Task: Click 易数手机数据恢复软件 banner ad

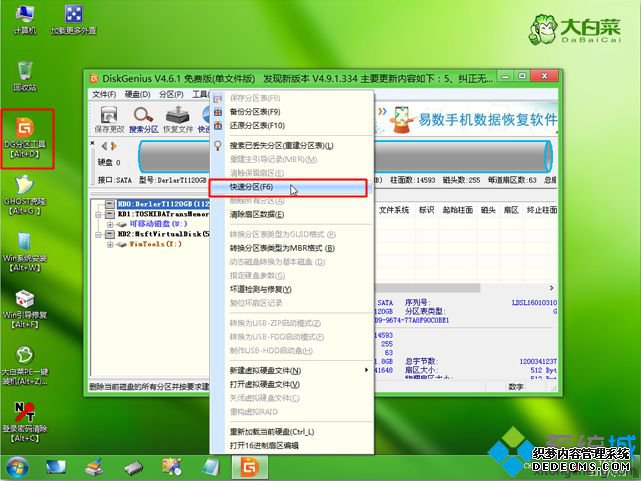Action: tap(467, 119)
